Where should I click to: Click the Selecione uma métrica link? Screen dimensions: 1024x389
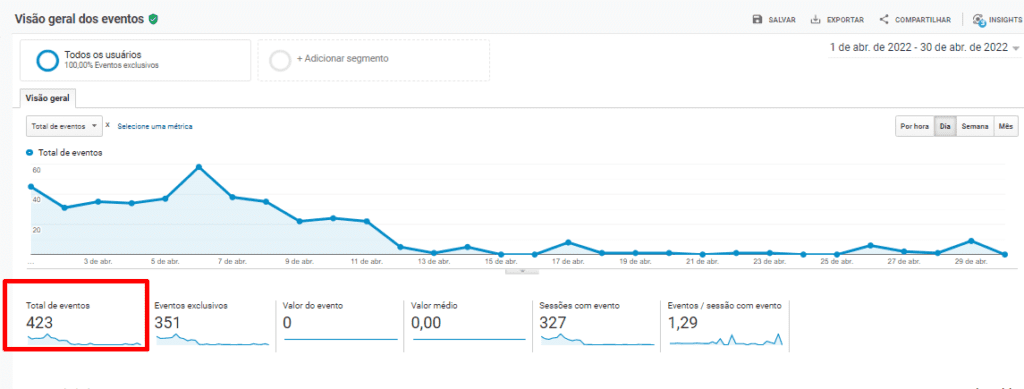pyautogui.click(x=155, y=127)
